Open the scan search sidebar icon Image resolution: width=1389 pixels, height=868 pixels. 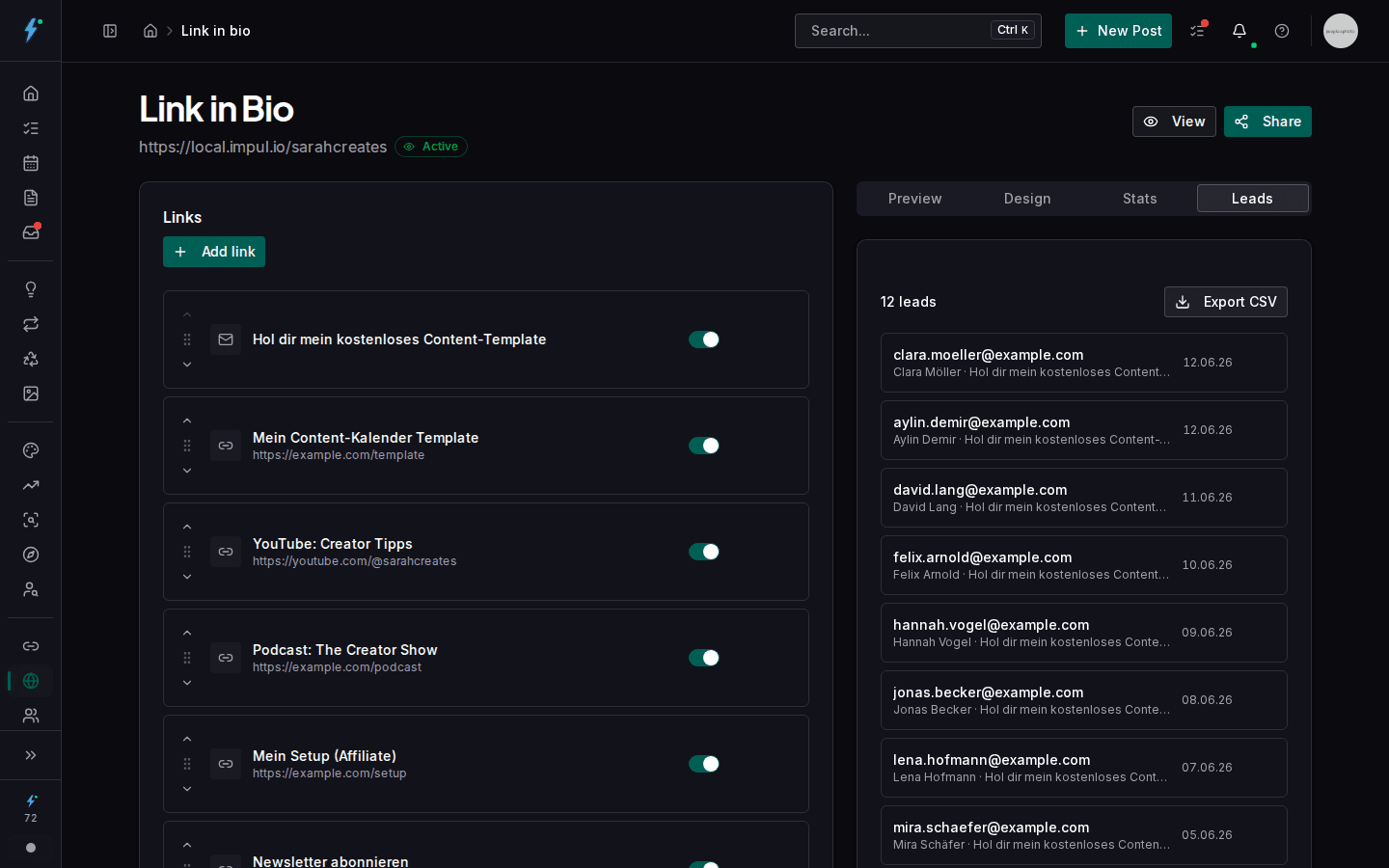[31, 520]
